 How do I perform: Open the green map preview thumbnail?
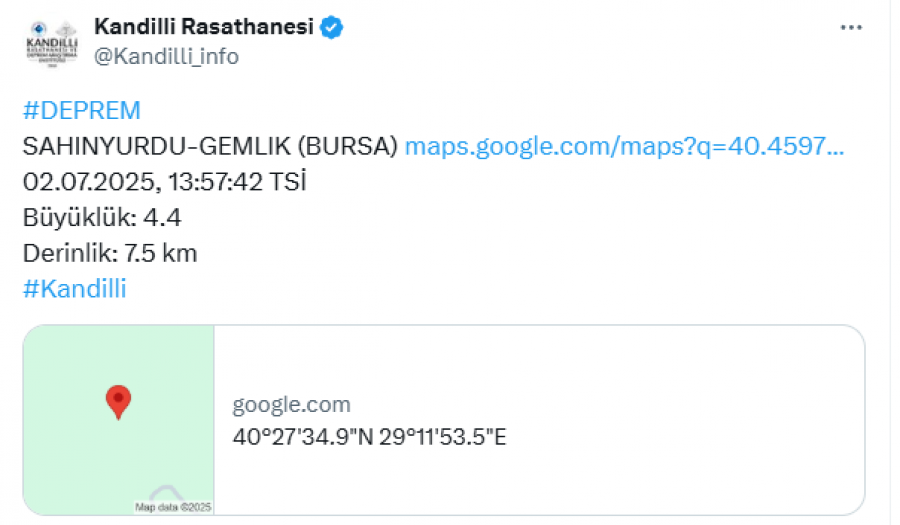click(x=119, y=420)
